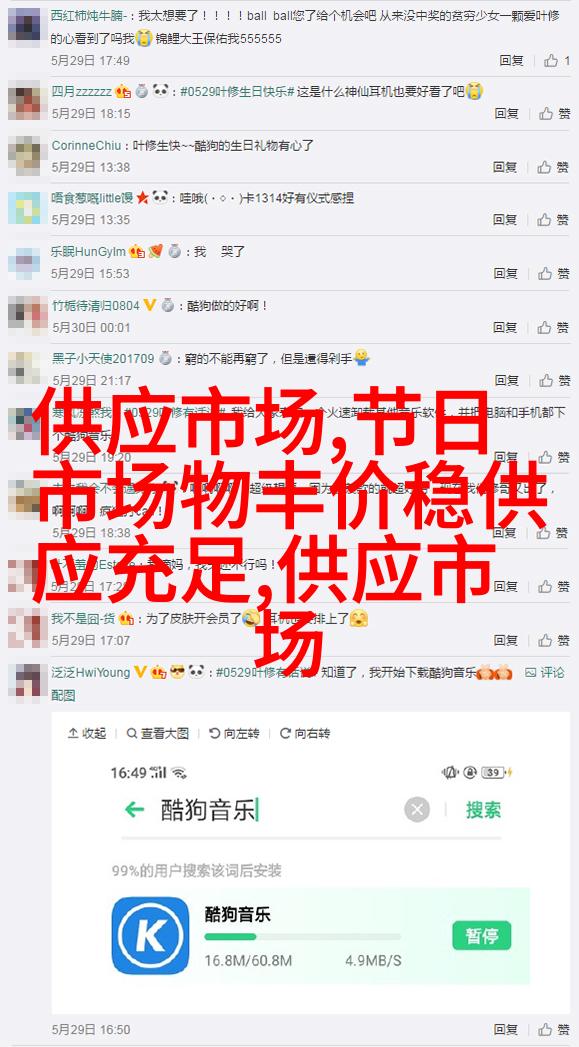The height and width of the screenshot is (1047, 579).
Task: Click the #0529叶修生日快乐# hashtag
Action: coord(237,91)
